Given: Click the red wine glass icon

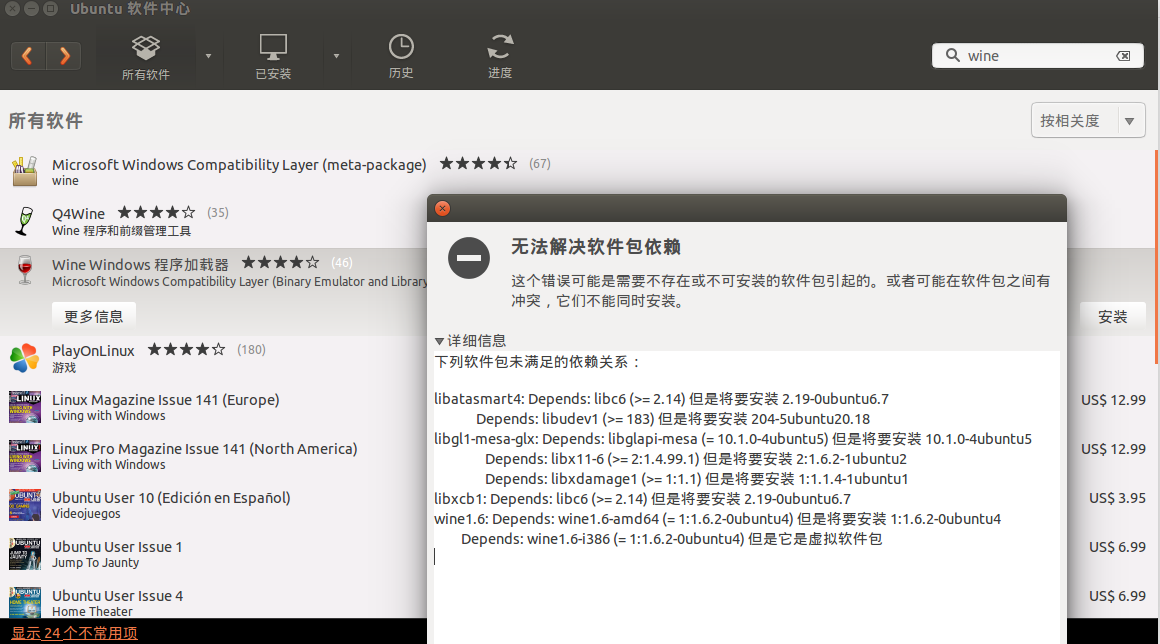Looking at the screenshot, I should point(24,270).
